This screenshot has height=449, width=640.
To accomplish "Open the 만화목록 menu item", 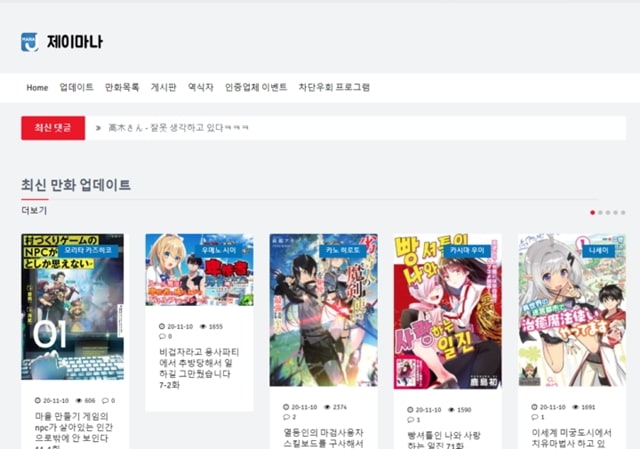I will click(x=122, y=87).
